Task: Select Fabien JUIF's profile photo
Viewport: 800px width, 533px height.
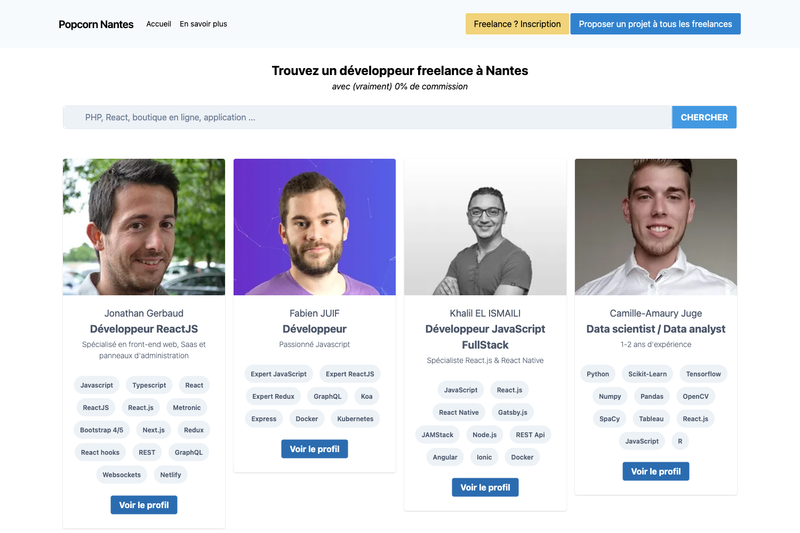Action: tap(314, 227)
